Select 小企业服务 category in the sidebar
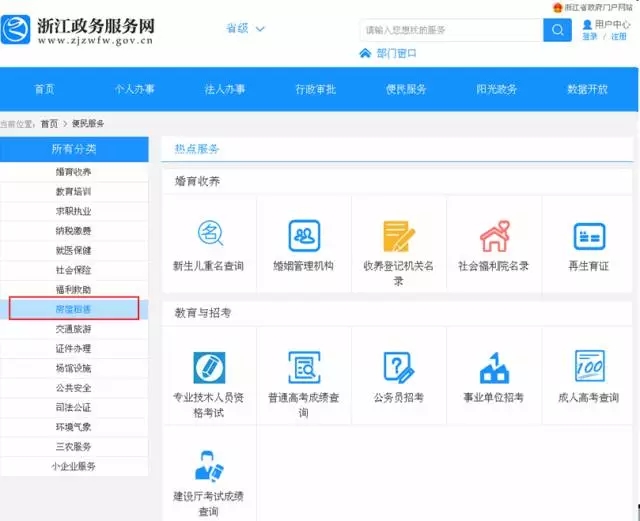Screen dimensions: 640x521 point(73,466)
